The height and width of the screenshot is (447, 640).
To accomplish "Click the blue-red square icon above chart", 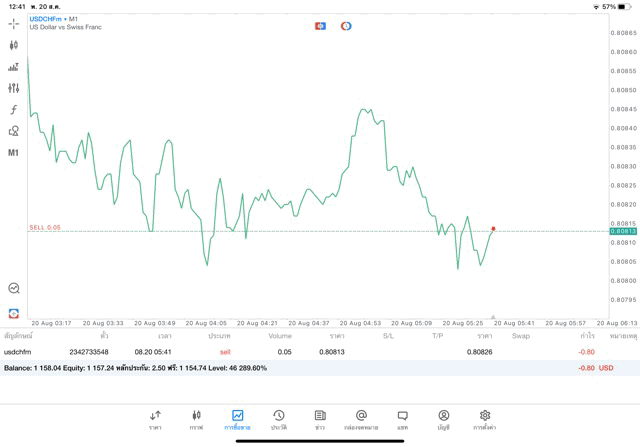I will [x=320, y=26].
